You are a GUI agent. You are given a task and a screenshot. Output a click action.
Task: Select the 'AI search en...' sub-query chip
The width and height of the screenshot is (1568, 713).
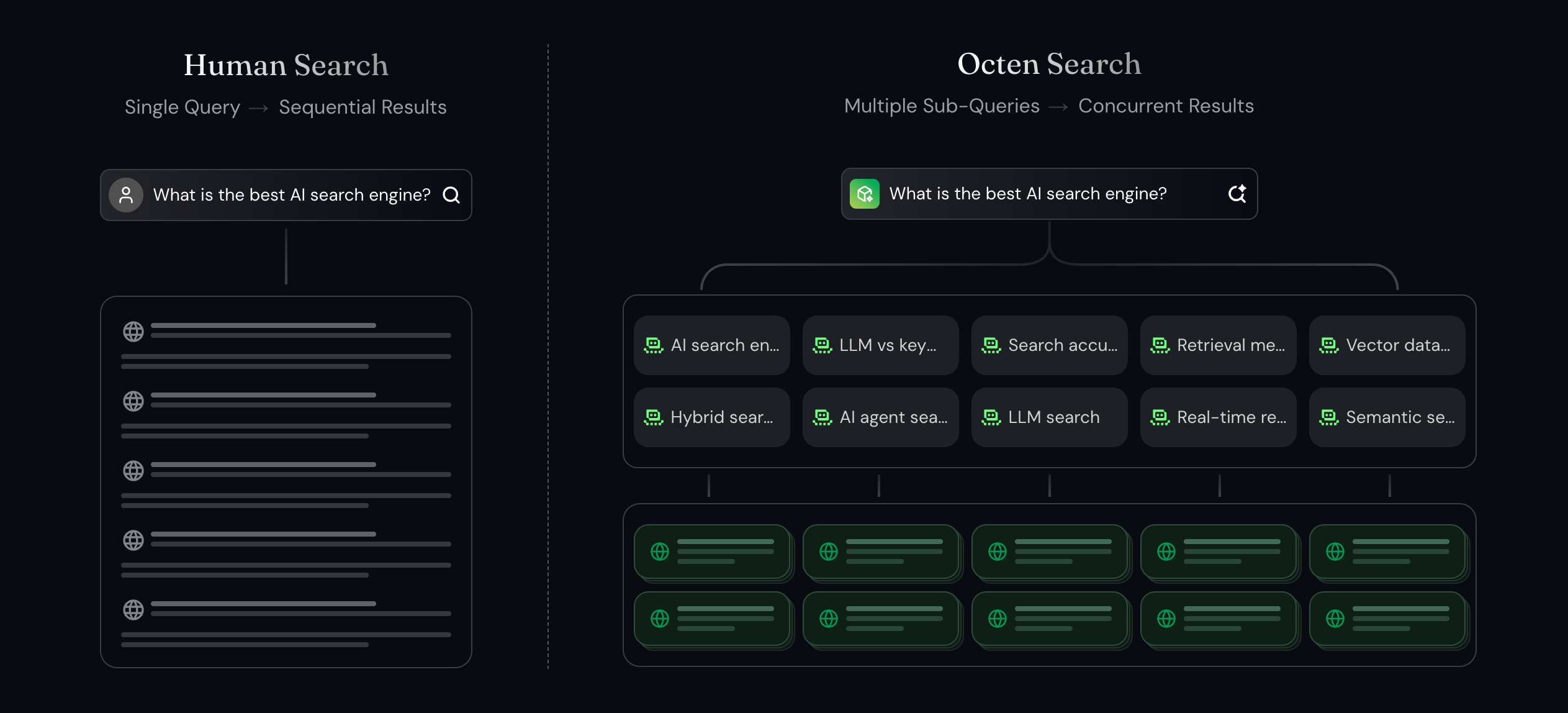[712, 345]
